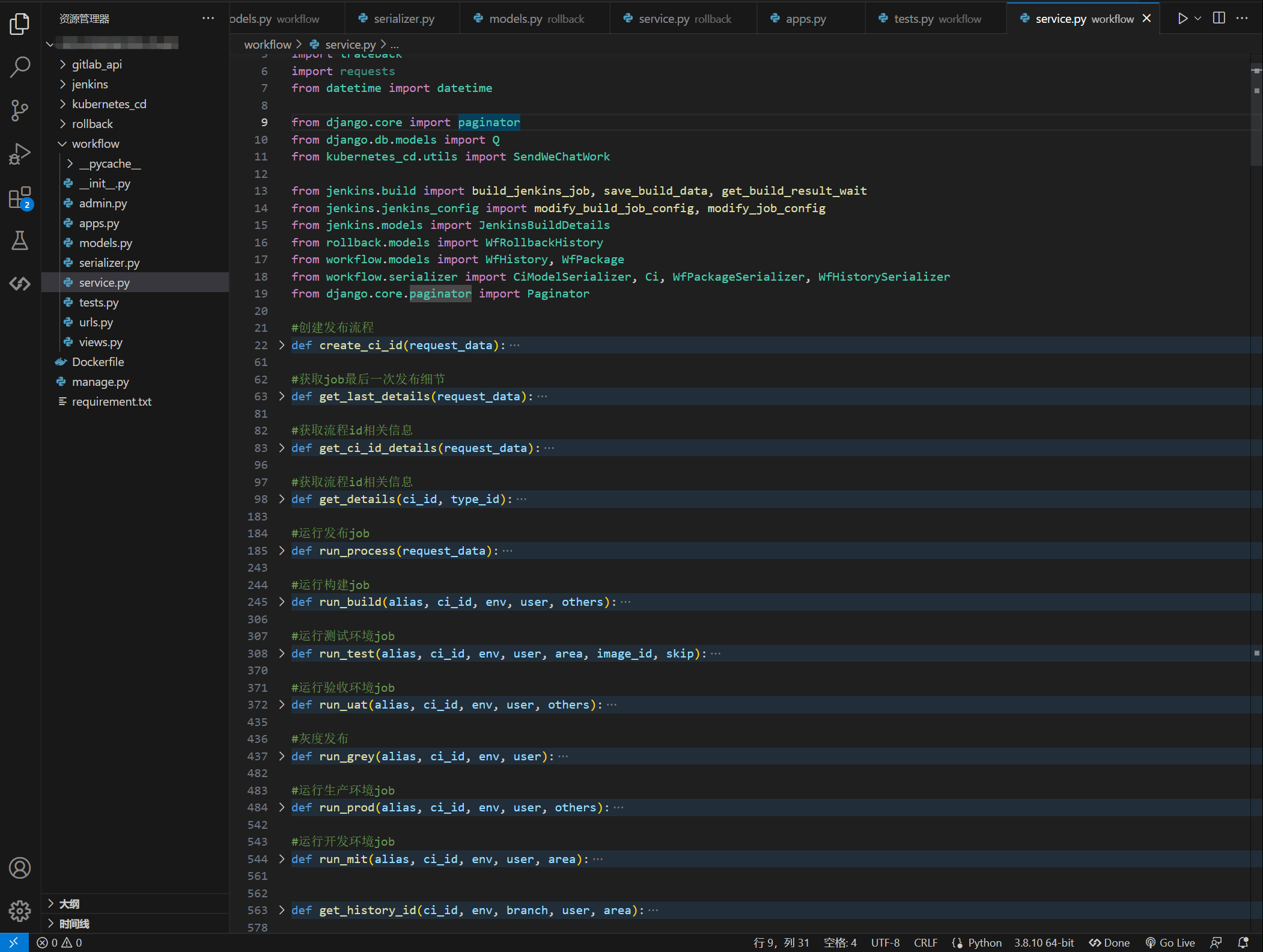This screenshot has width=1263, height=952.
Task: Click the remote window indicator in status bar
Action: point(14,942)
